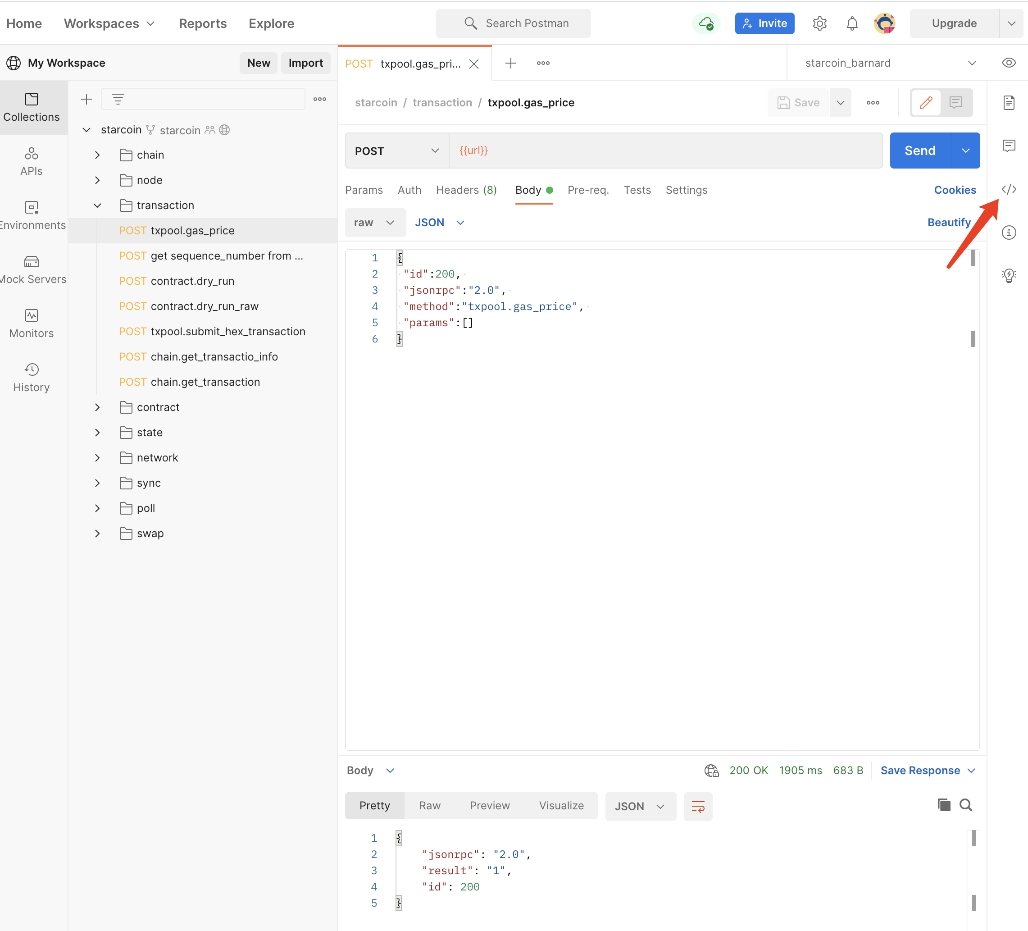Copy the response body to clipboard
This screenshot has height=931, width=1028.
click(944, 805)
